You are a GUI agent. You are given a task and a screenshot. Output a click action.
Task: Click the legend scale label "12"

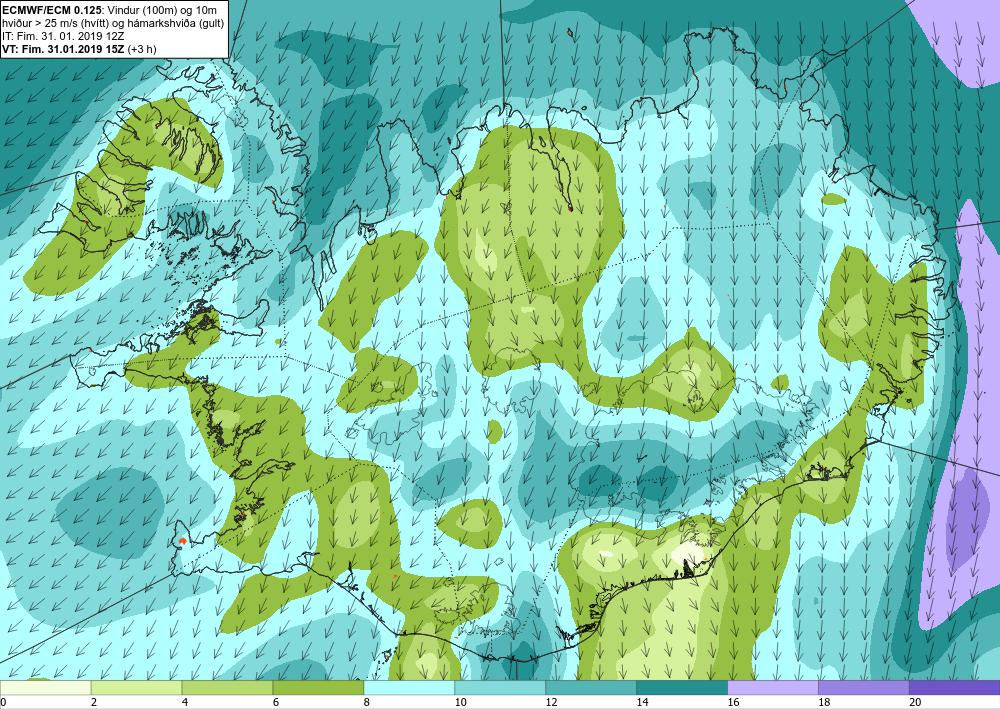(552, 702)
